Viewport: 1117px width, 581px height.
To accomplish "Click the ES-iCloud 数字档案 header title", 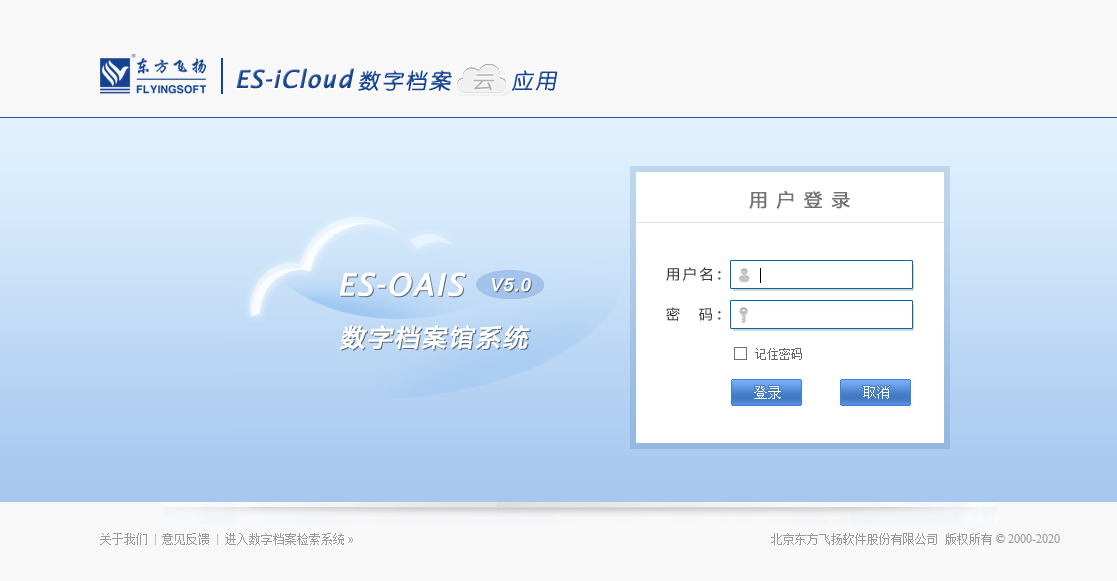I will 344,80.
